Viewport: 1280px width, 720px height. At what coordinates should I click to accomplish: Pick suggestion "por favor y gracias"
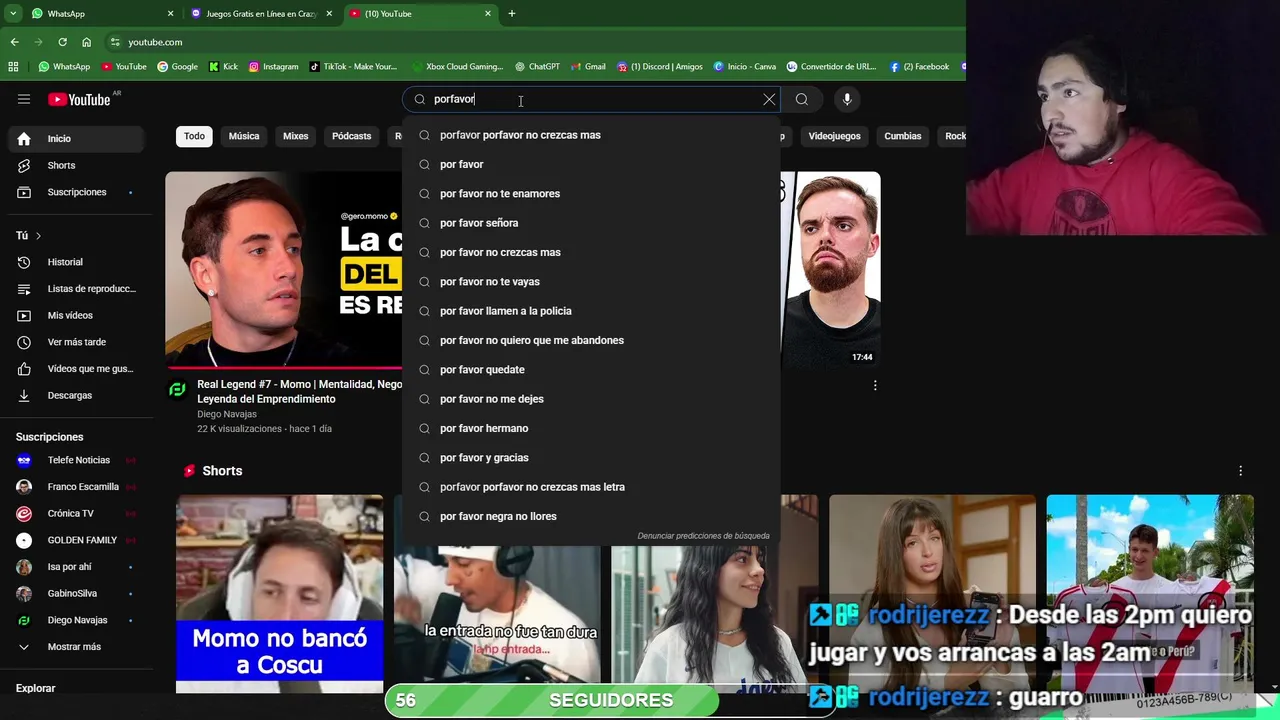tap(590, 458)
